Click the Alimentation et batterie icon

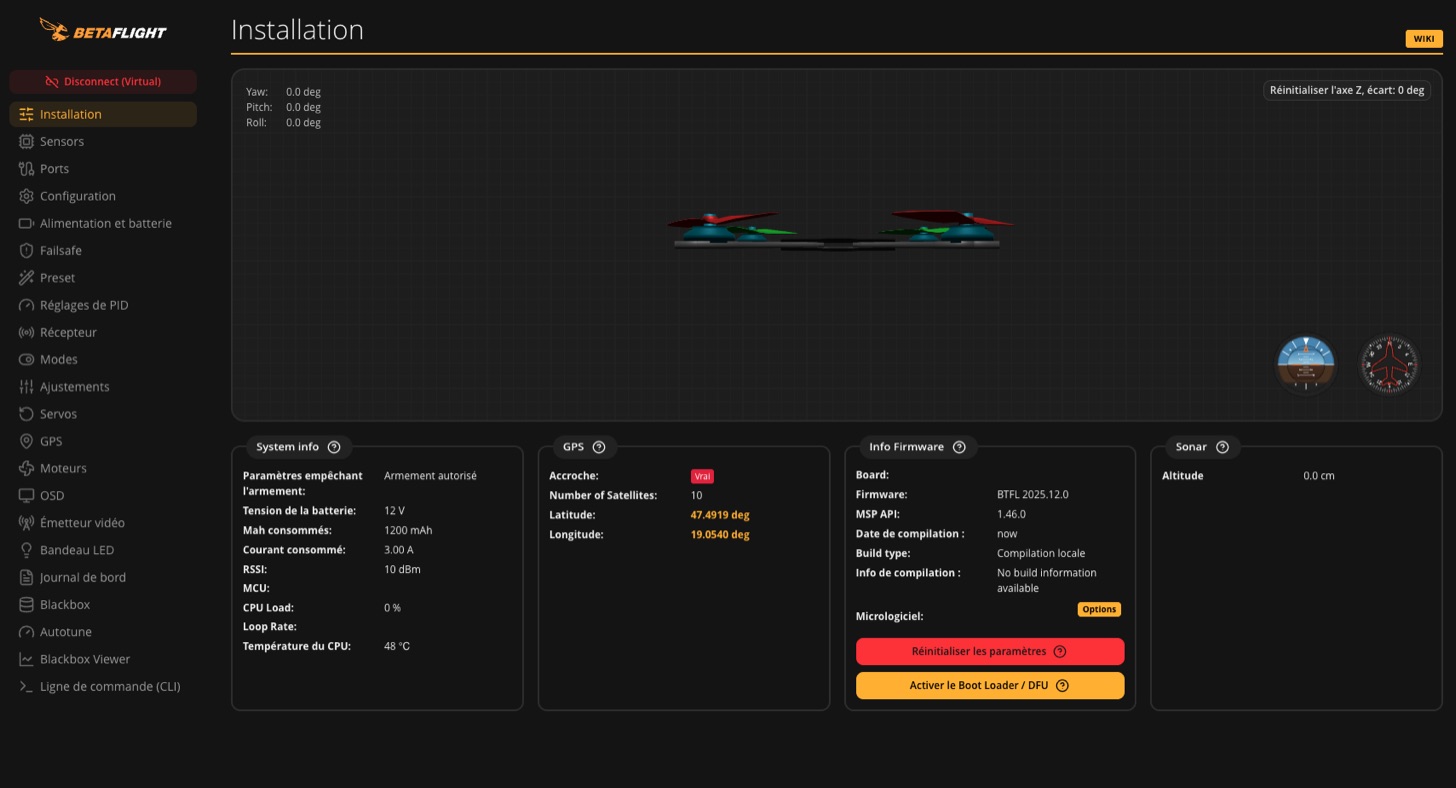click(26, 223)
